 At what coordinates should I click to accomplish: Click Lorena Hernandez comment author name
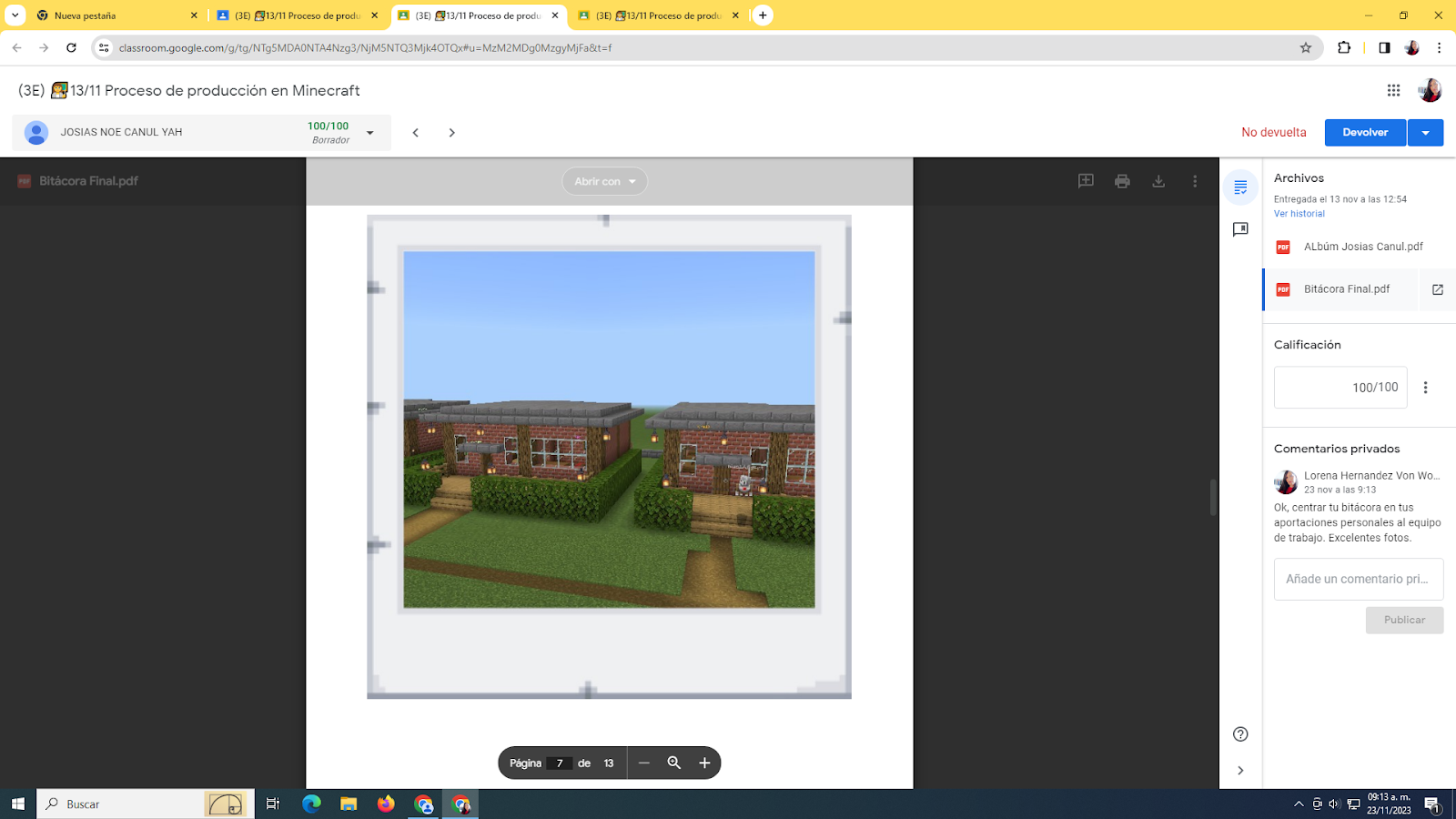(x=1371, y=475)
